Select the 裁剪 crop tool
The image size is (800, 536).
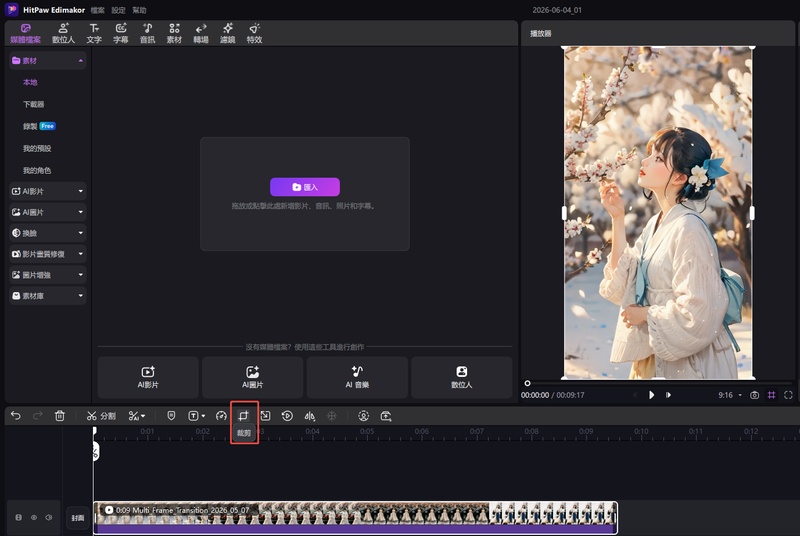[243, 416]
